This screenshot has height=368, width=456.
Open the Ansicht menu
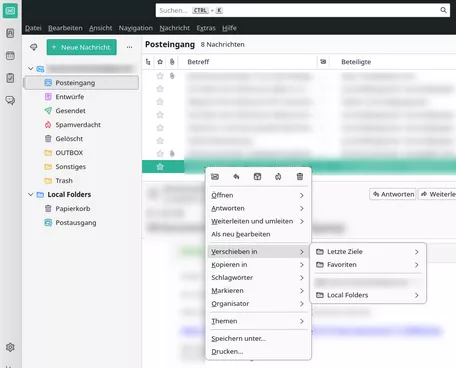click(x=100, y=28)
